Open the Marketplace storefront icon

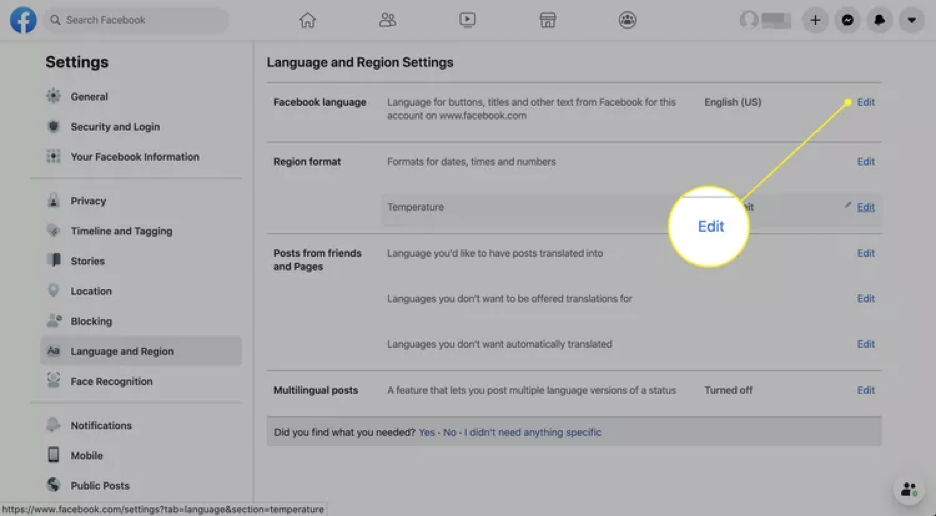tap(547, 20)
